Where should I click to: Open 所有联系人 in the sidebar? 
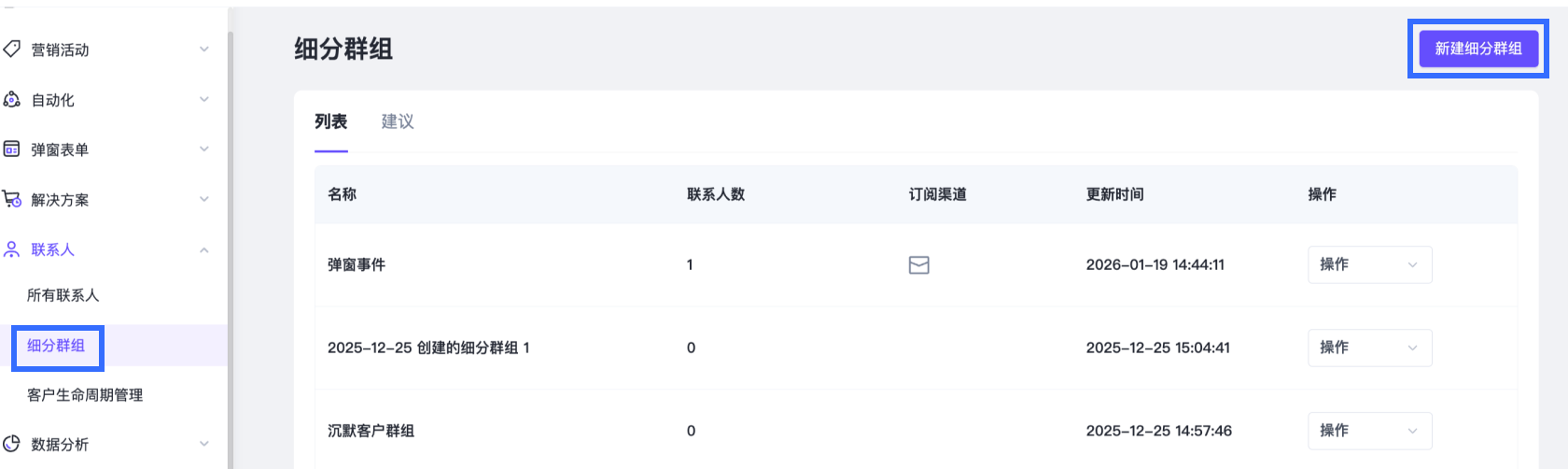click(63, 295)
